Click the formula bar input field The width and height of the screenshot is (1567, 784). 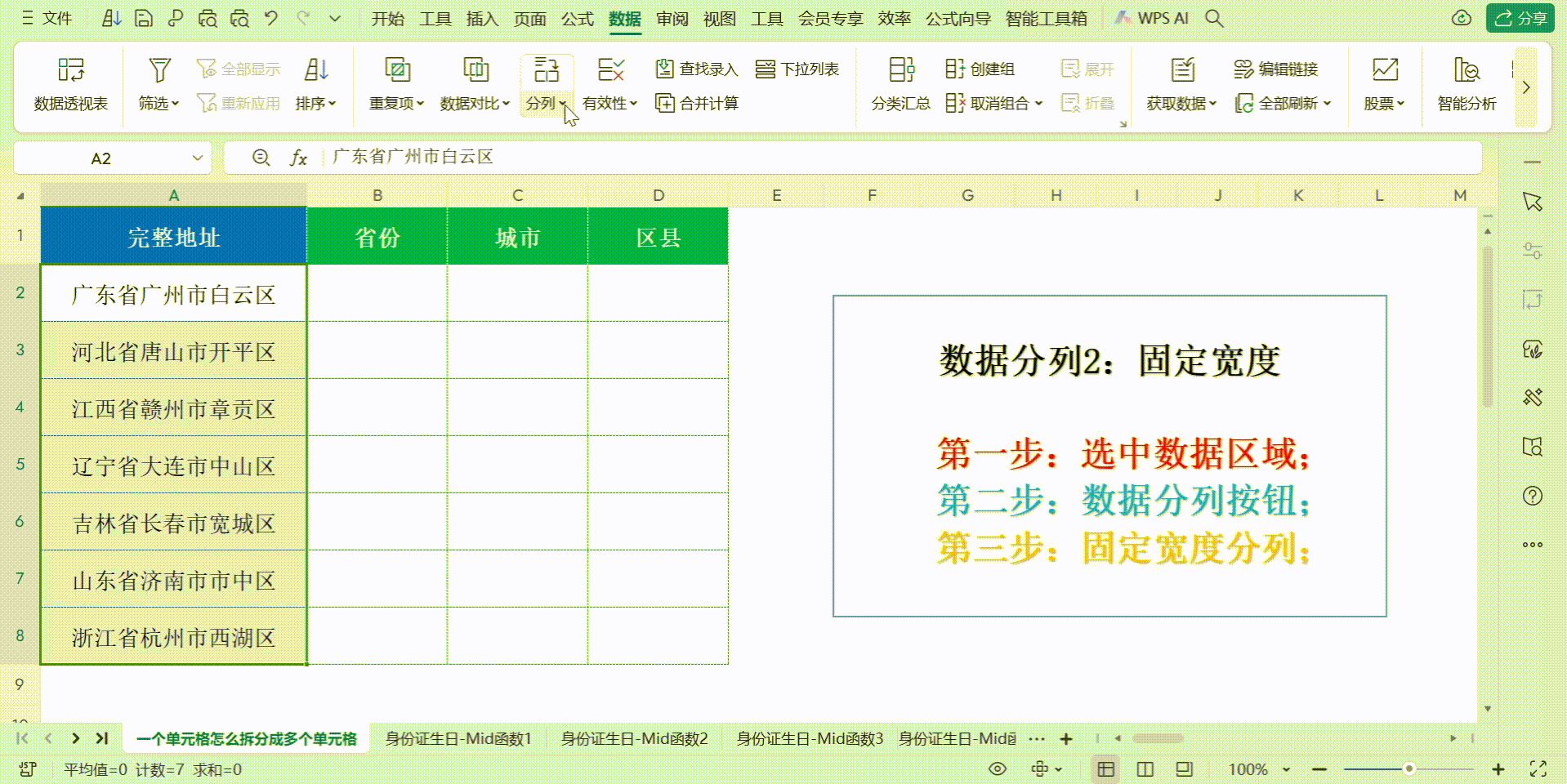903,158
